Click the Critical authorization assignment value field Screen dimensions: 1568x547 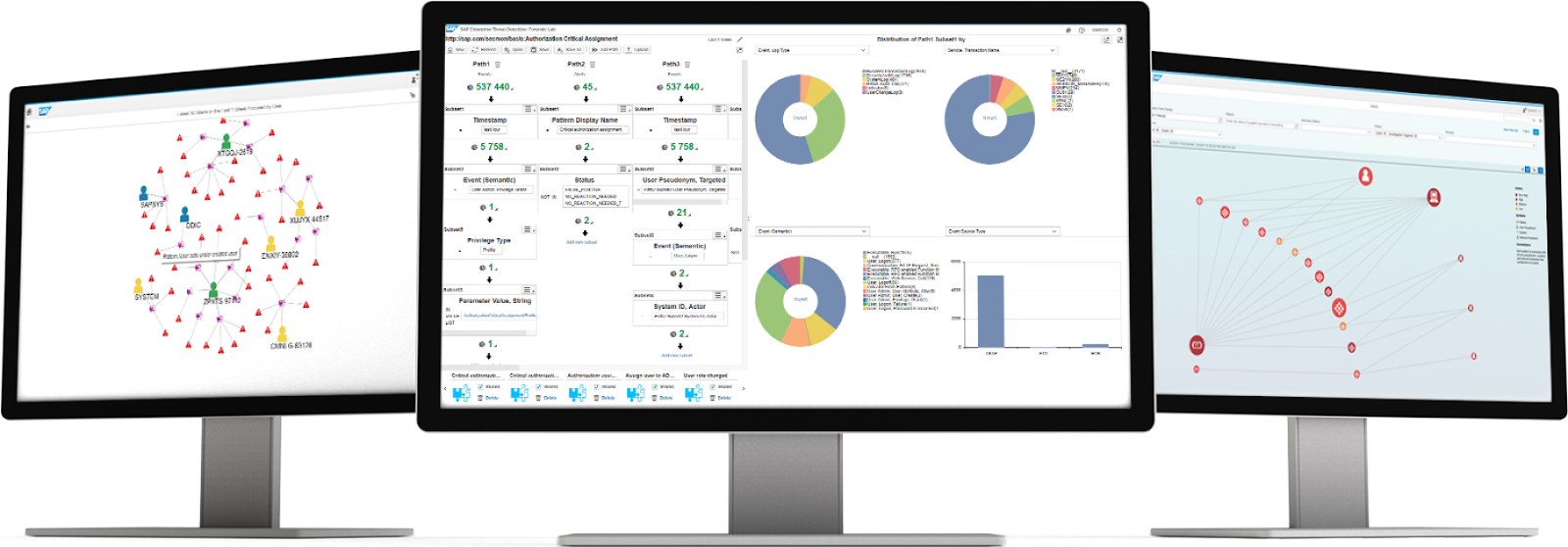(591, 129)
